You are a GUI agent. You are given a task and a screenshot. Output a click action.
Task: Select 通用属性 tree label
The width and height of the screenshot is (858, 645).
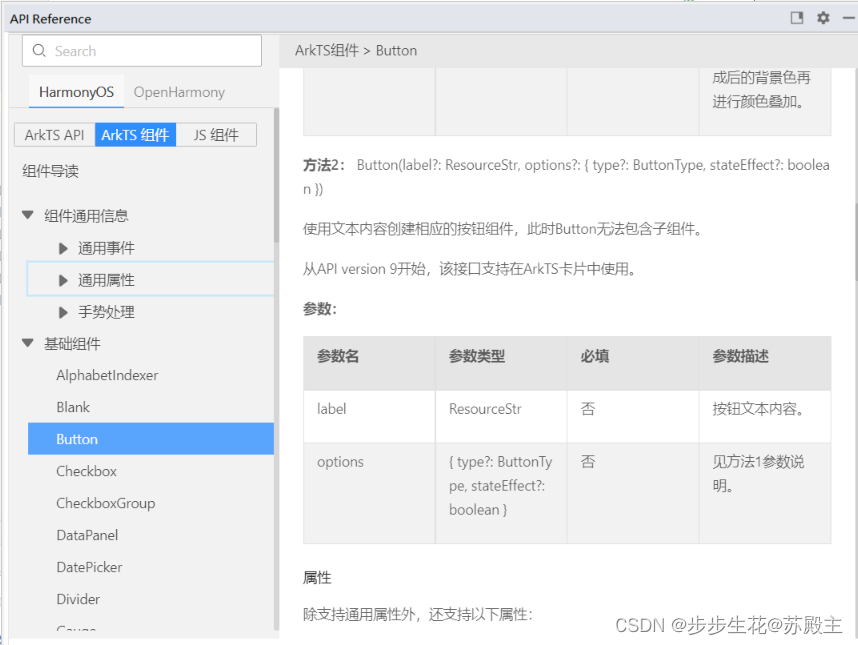(106, 280)
